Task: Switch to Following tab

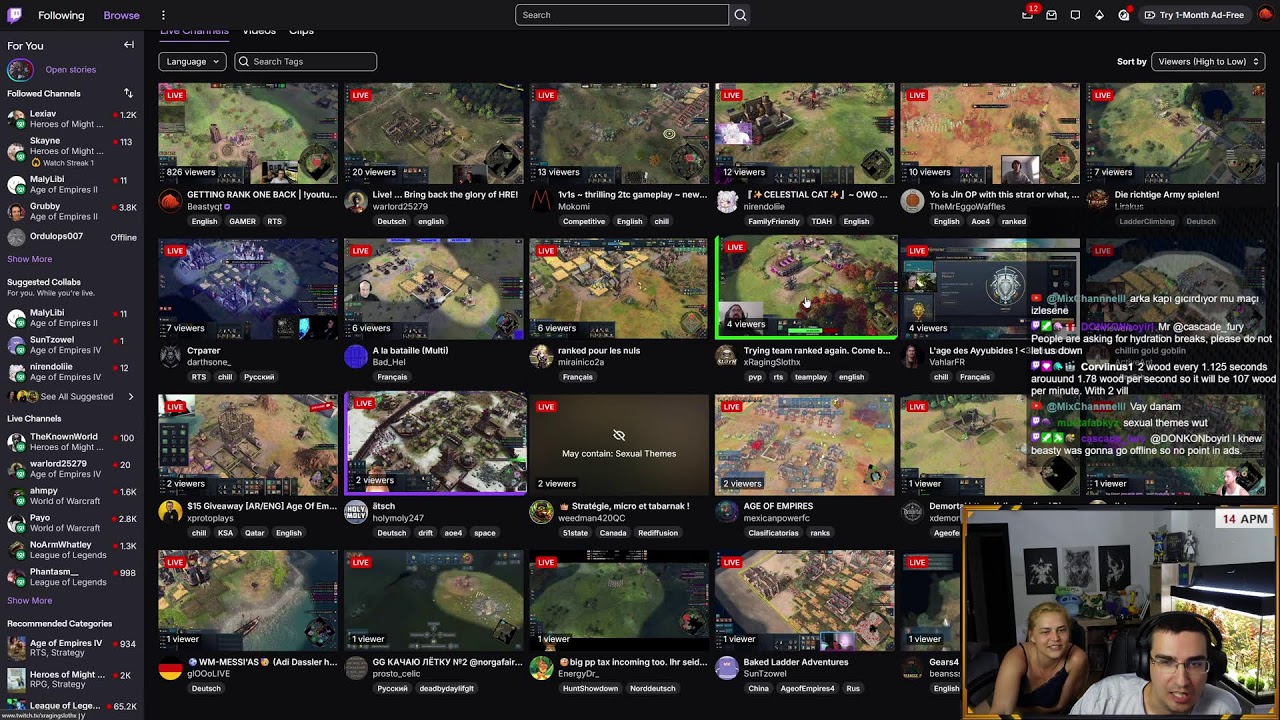Action: pos(61,15)
